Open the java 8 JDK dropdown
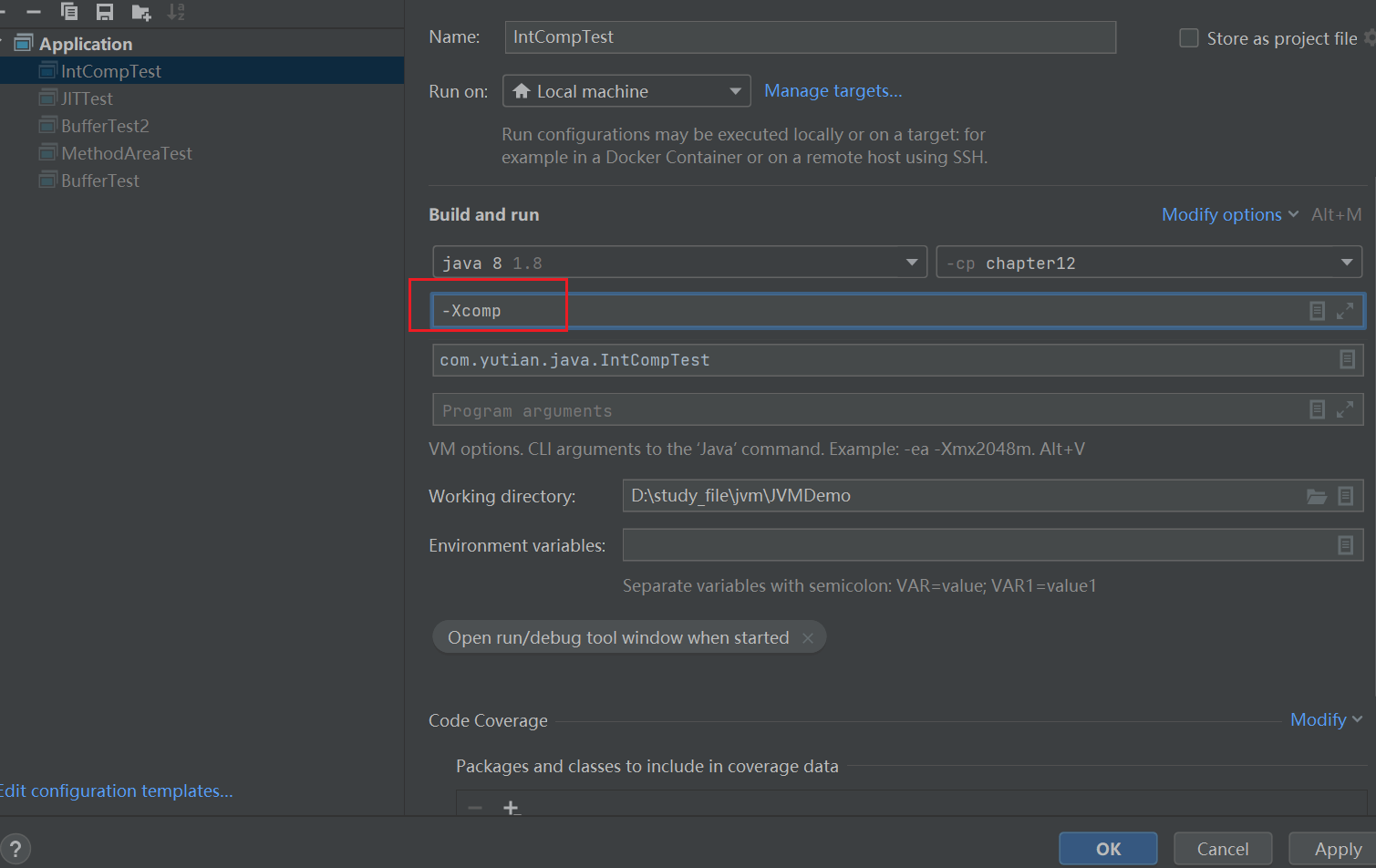The height and width of the screenshot is (868, 1376). pyautogui.click(x=679, y=263)
